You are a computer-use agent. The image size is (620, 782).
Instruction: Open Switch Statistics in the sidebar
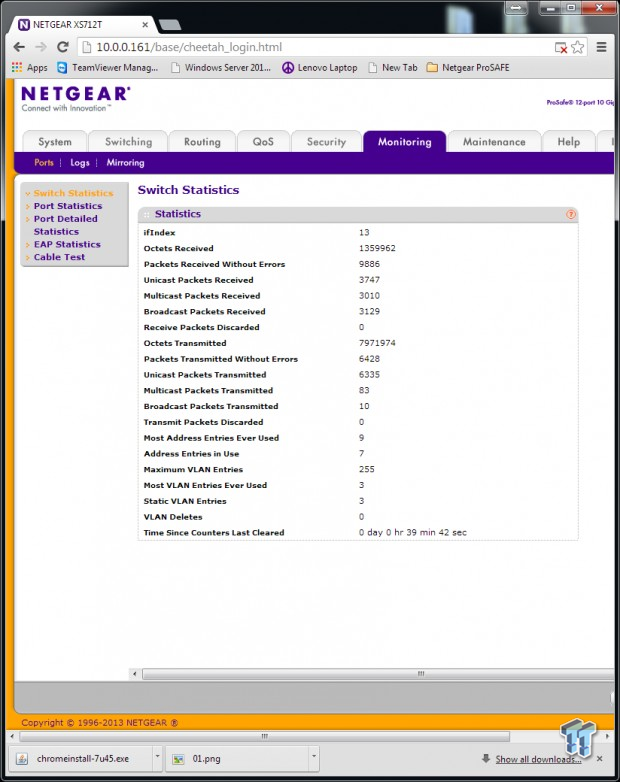[x=73, y=193]
